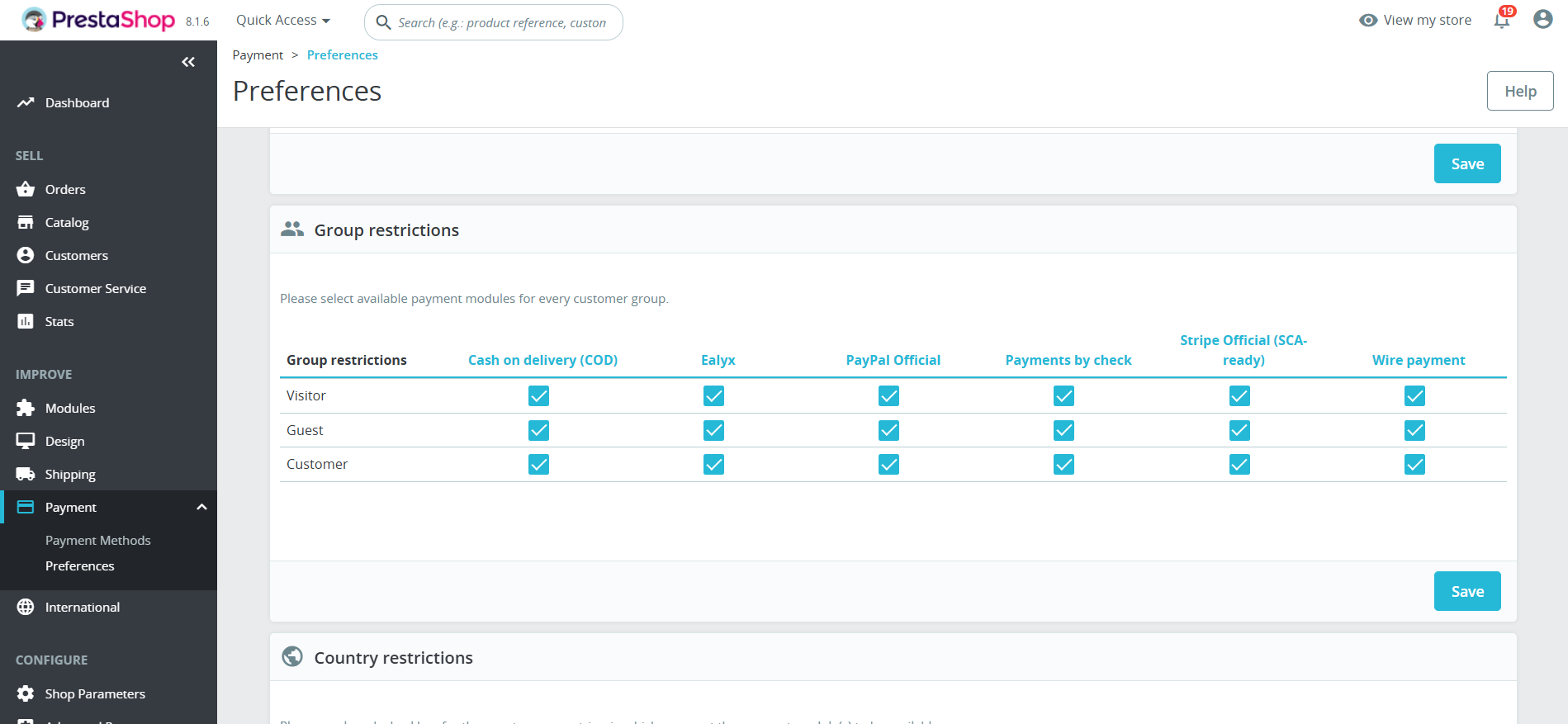The width and height of the screenshot is (1568, 724).
Task: Click the View my store link
Action: point(1415,21)
